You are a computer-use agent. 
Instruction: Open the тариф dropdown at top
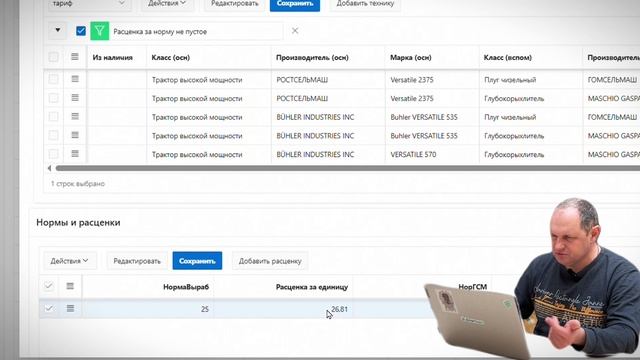tap(89, 4)
